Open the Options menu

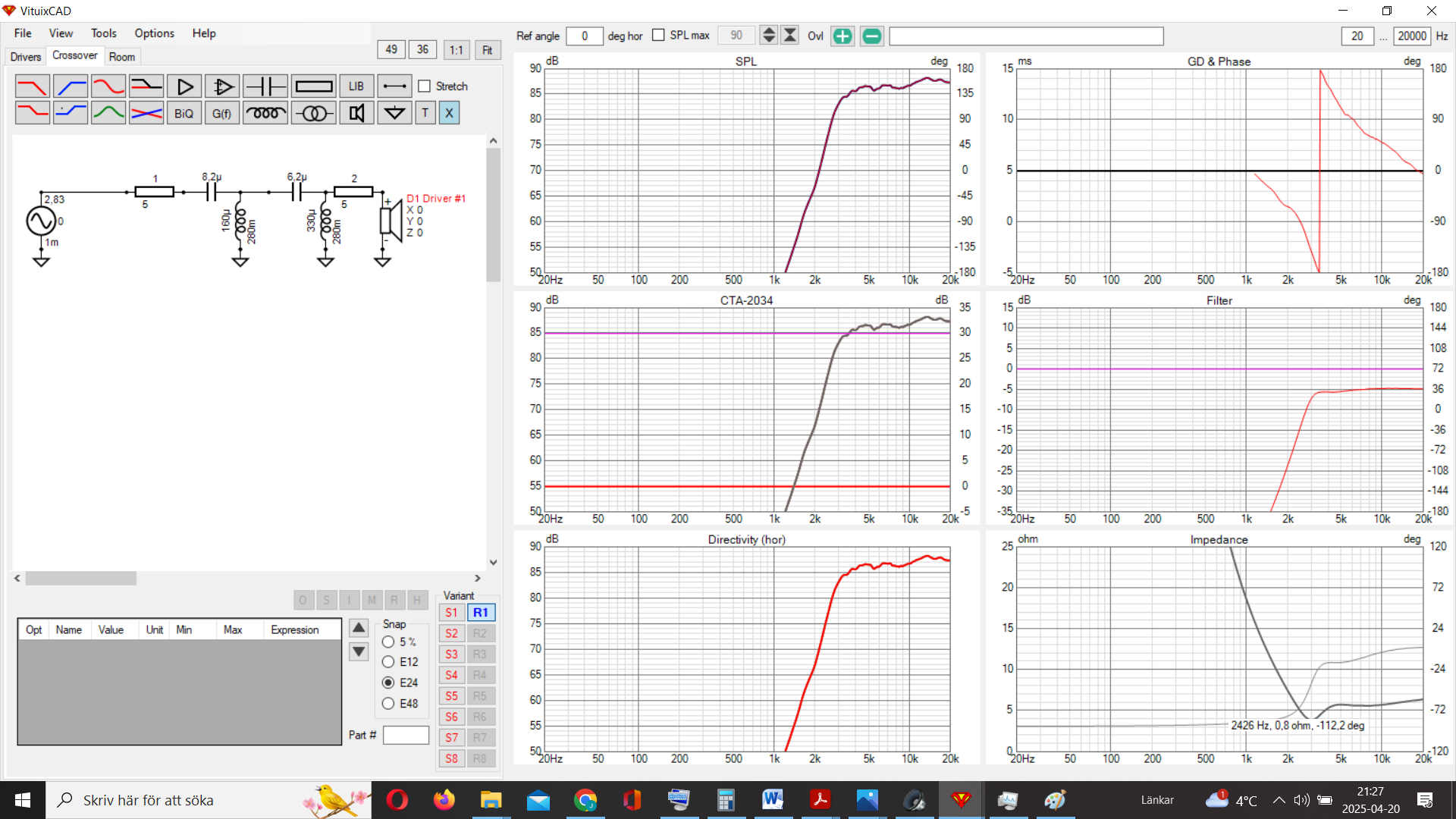coord(155,33)
